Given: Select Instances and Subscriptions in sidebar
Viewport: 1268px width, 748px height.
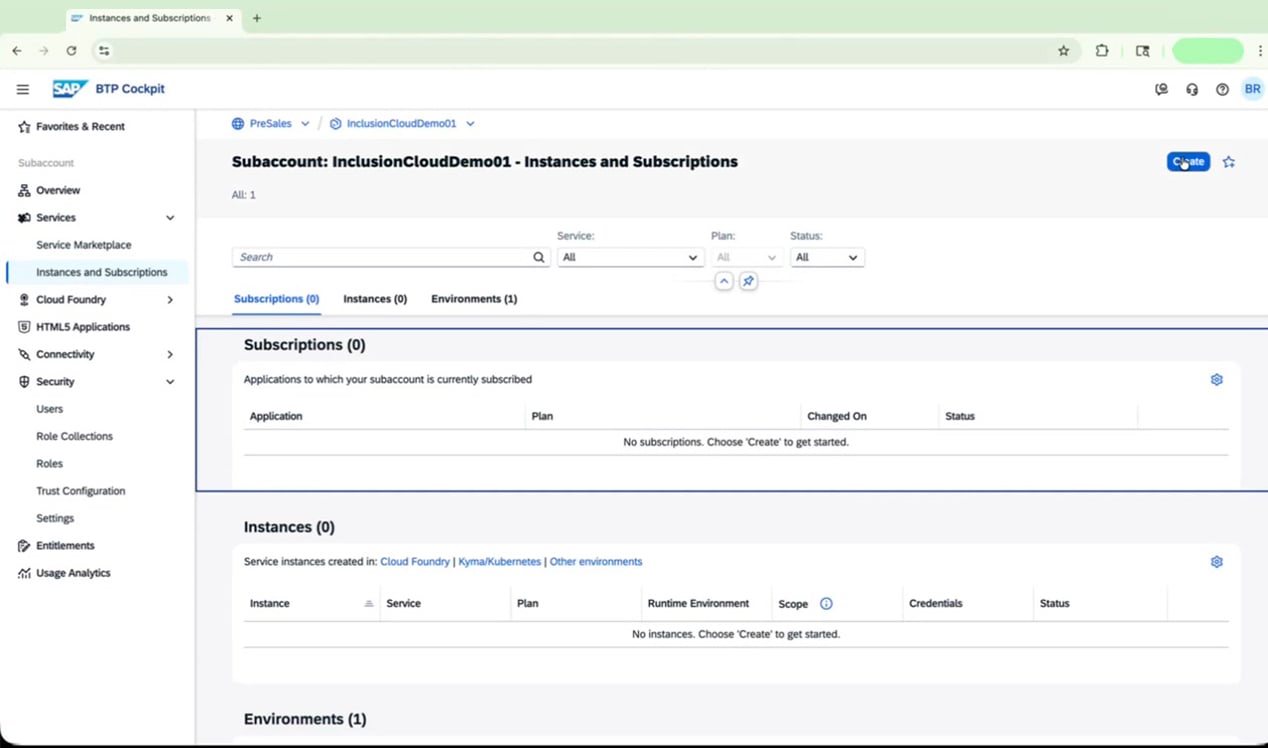Looking at the screenshot, I should 102,272.
